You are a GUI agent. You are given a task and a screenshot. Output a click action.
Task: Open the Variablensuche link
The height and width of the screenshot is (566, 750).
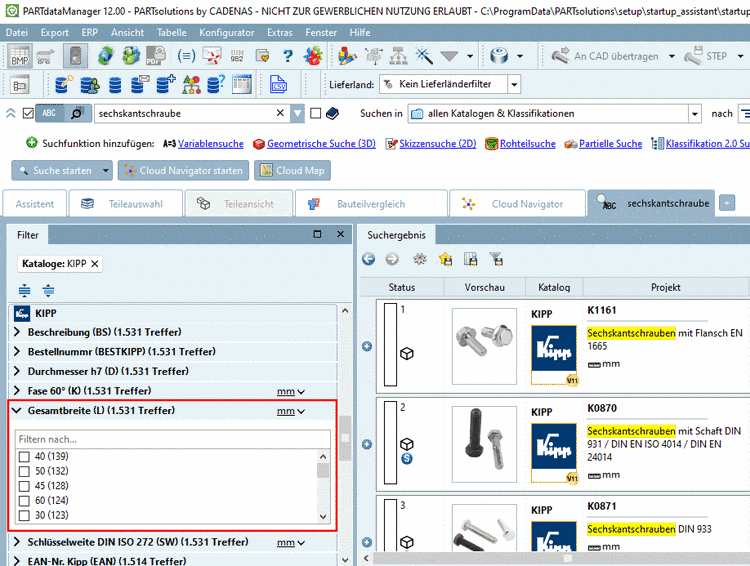click(x=210, y=144)
